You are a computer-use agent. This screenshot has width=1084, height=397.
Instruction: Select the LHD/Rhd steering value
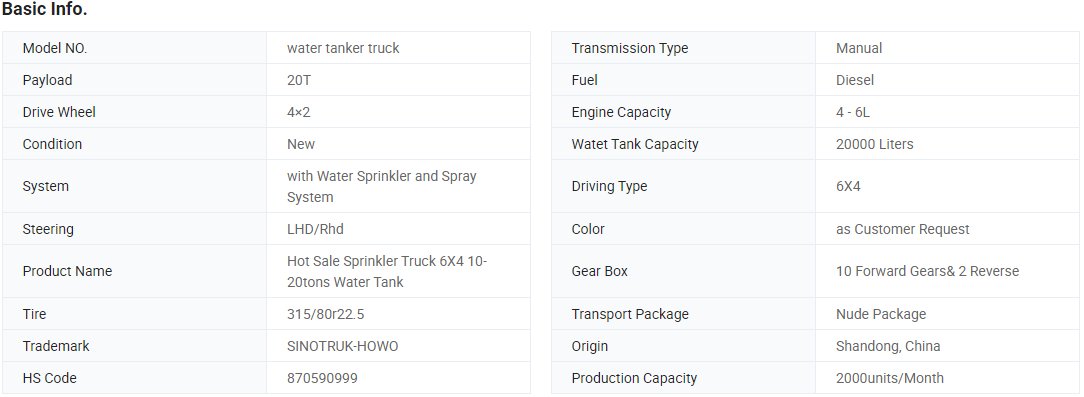click(x=315, y=229)
